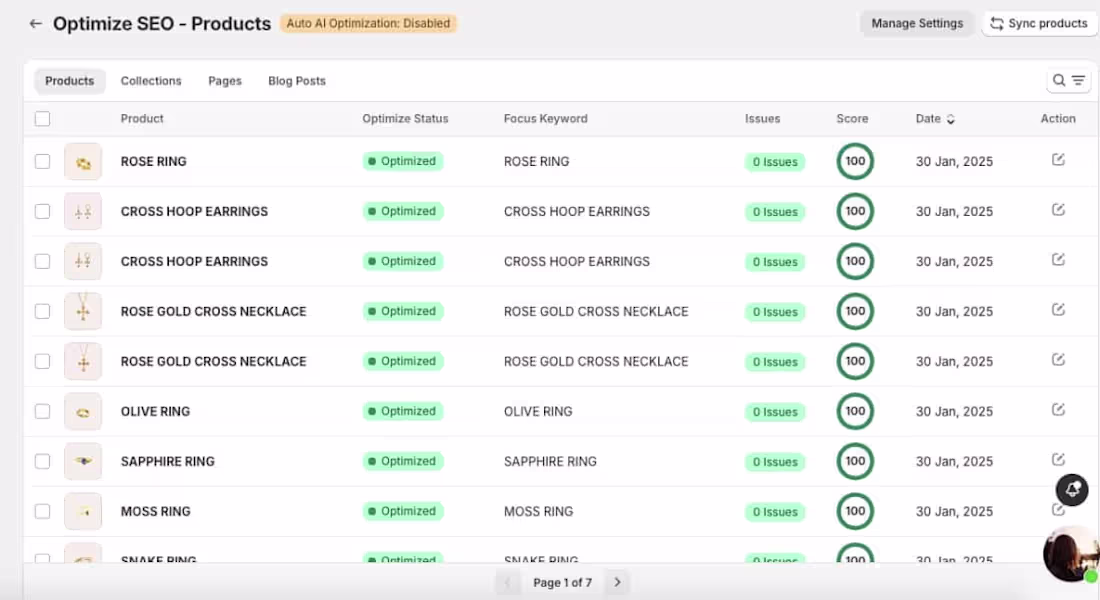Open edit action for OLIVE RING
This screenshot has width=1100, height=600.
[x=1059, y=410]
